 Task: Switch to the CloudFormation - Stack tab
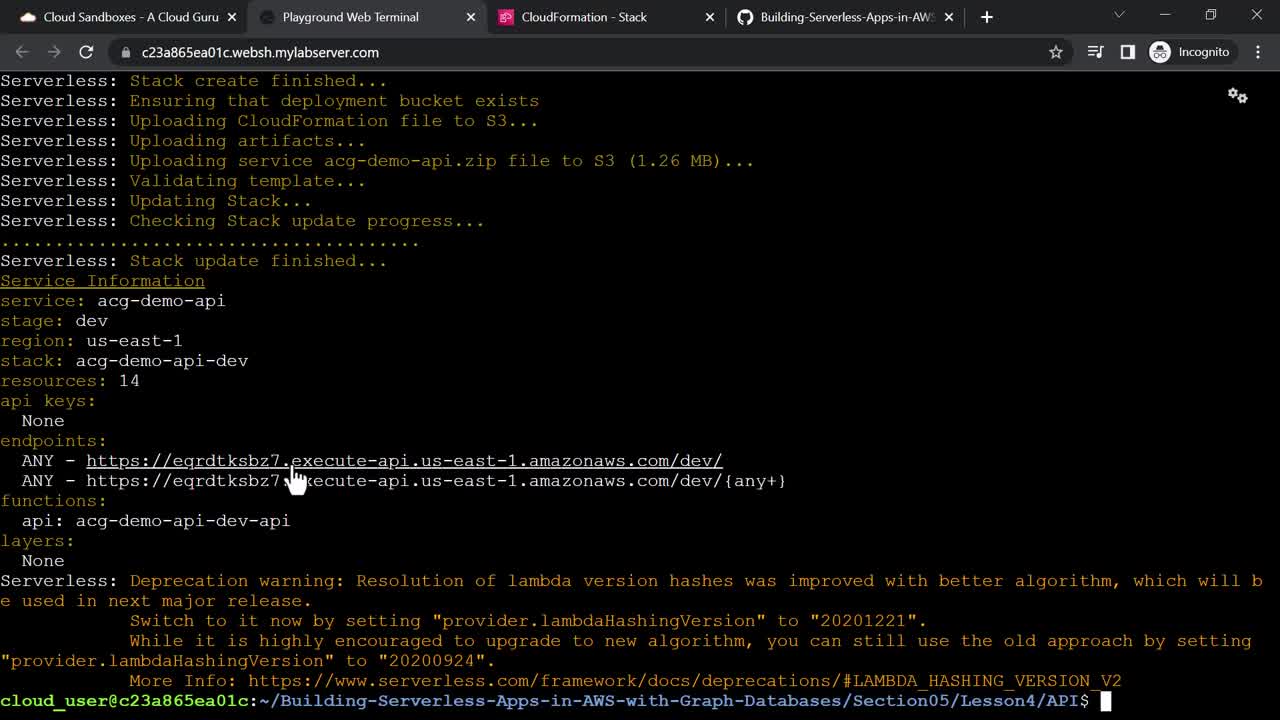pyautogui.click(x=606, y=17)
